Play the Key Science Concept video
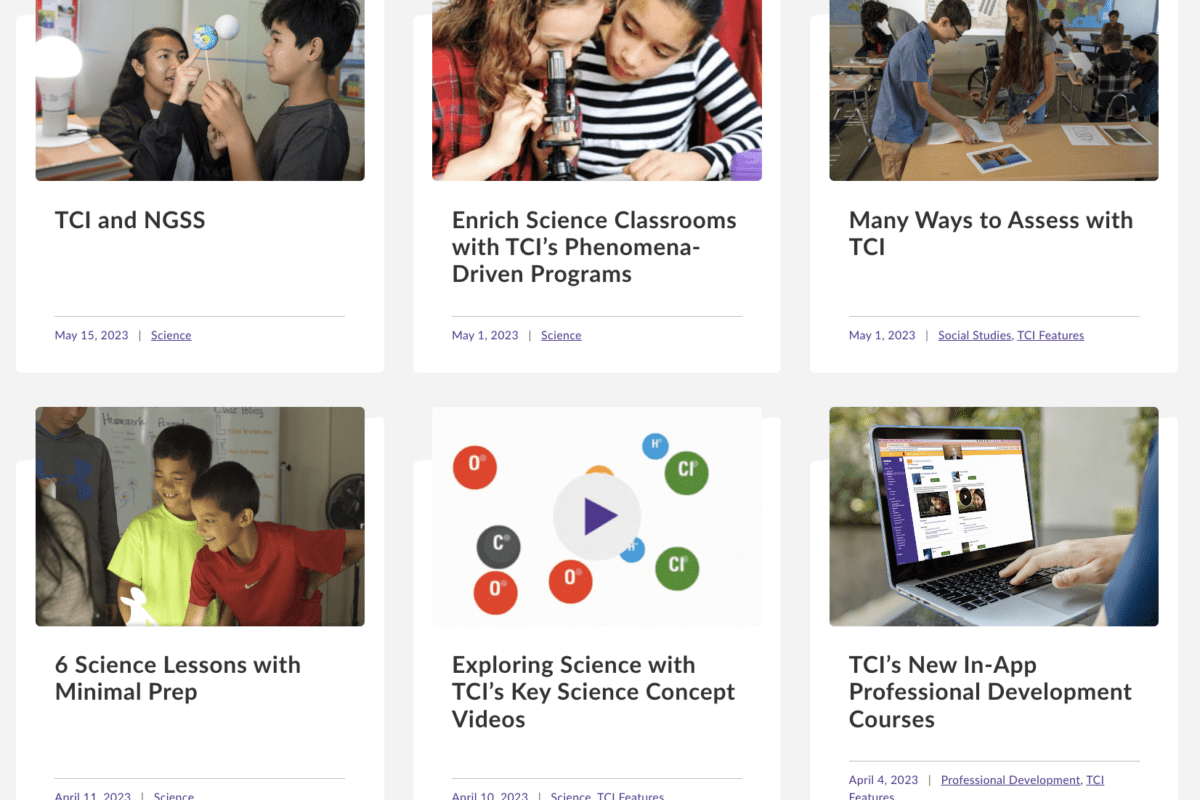This screenshot has width=1200, height=800. tap(597, 516)
